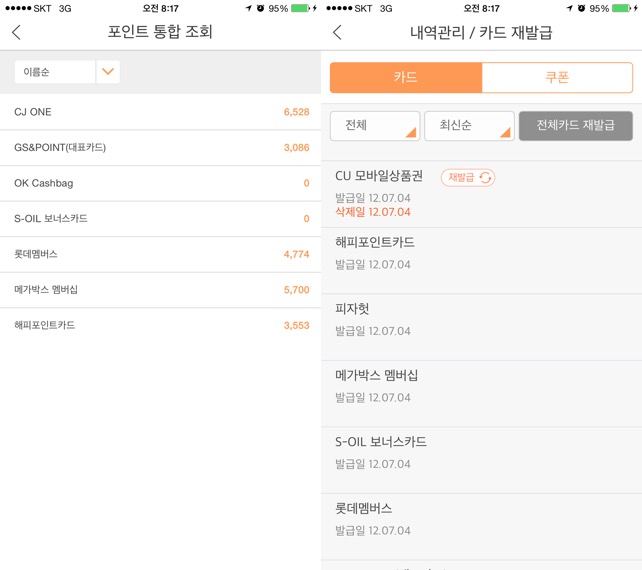Tap the 3,086 points value
Image resolution: width=642 pixels, height=570 pixels.
click(296, 148)
